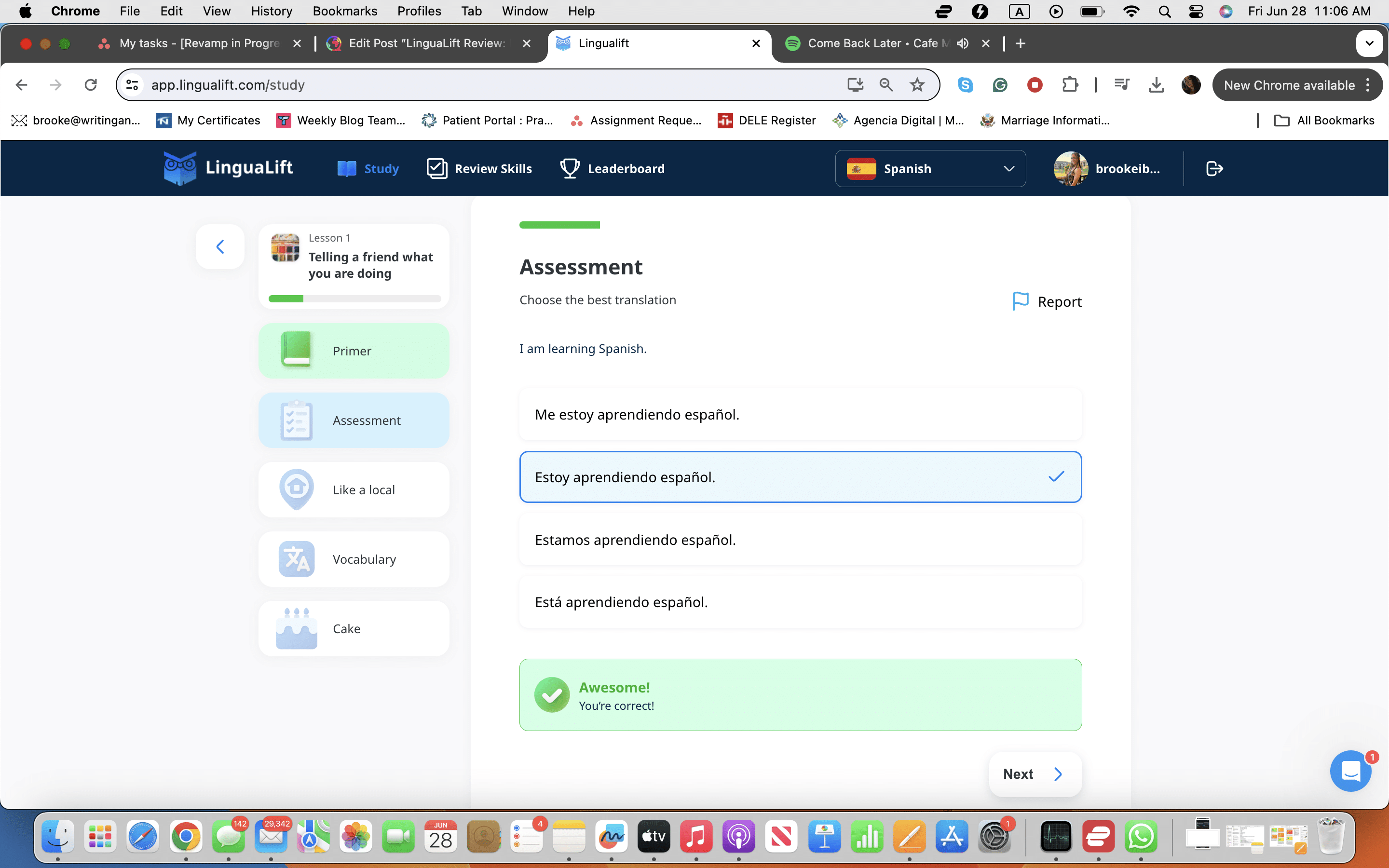This screenshot has width=1389, height=868.
Task: Open the chat support bubble
Action: coord(1350,772)
